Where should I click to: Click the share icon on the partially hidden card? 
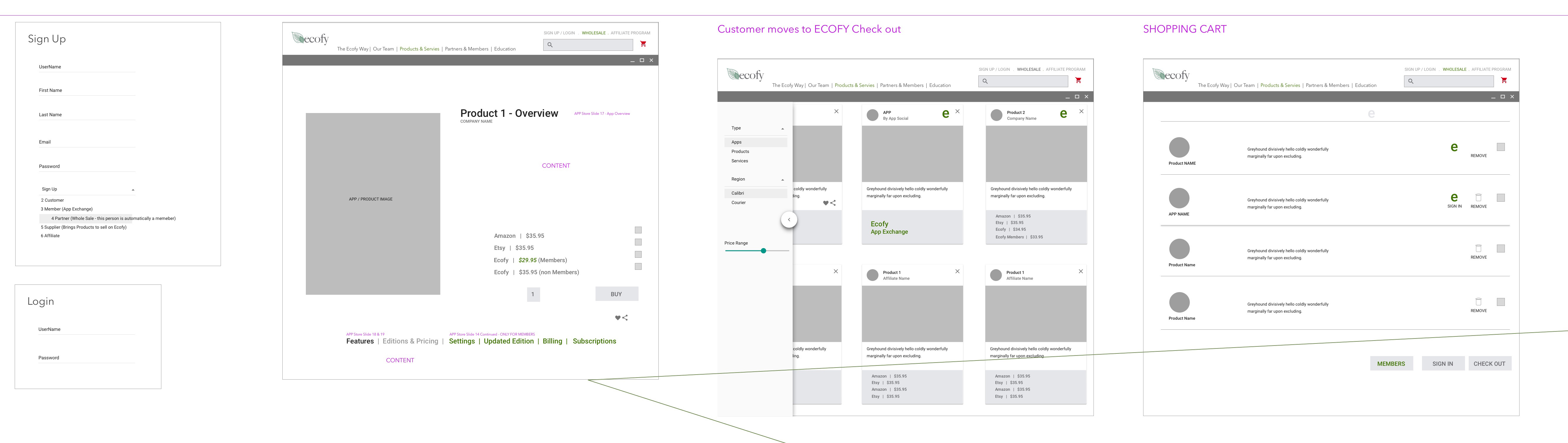(833, 203)
